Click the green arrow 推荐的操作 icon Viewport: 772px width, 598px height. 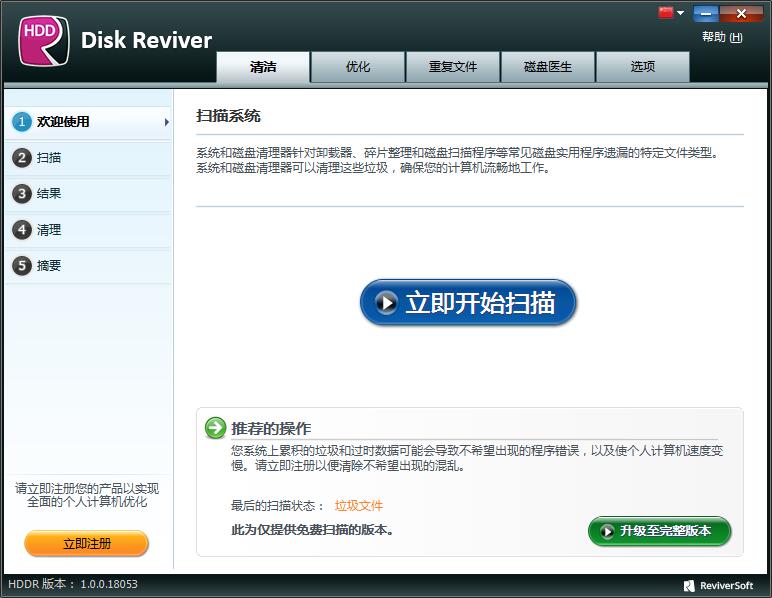[215, 428]
